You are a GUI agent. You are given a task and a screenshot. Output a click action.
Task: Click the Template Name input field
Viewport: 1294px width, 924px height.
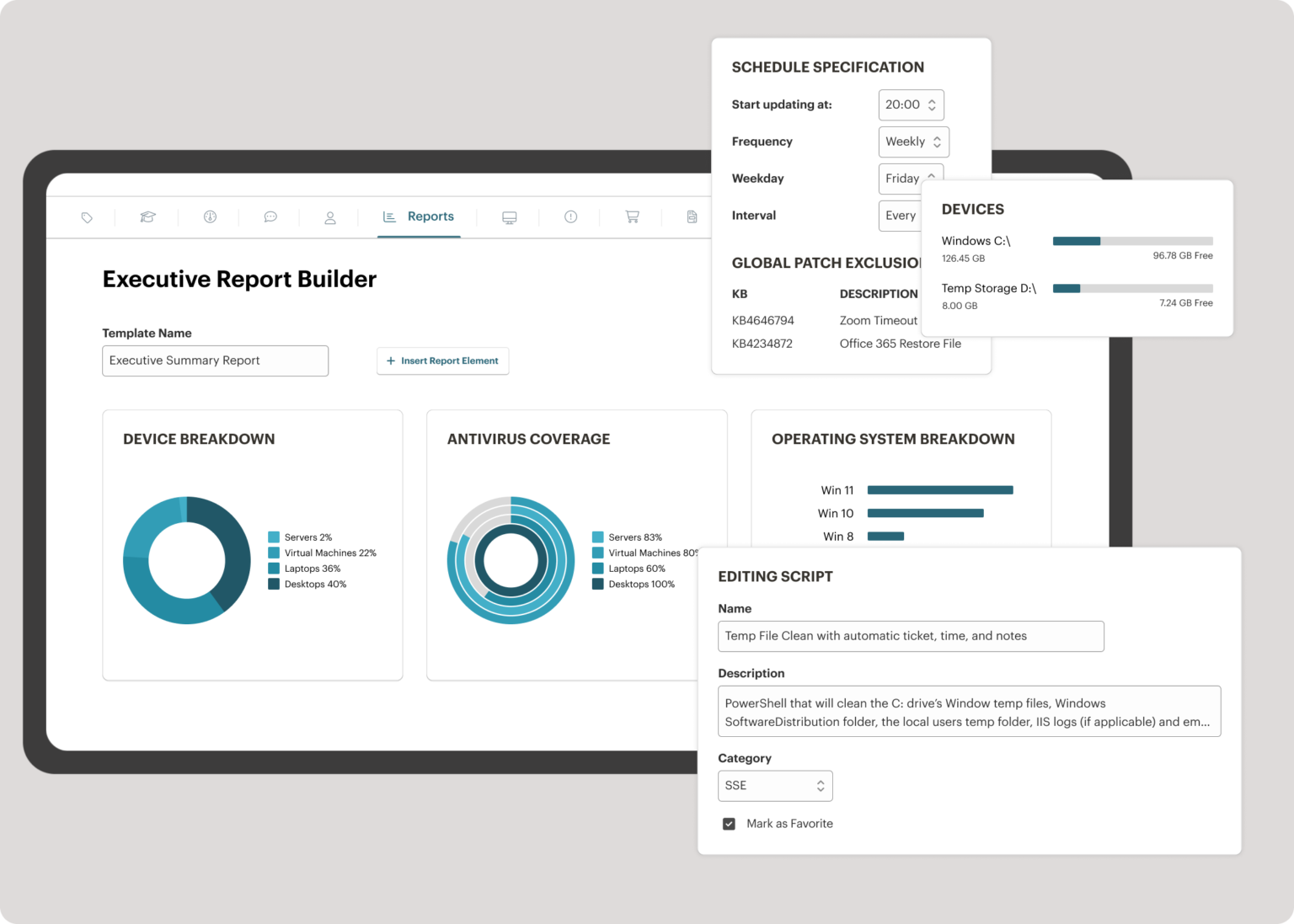click(x=215, y=361)
